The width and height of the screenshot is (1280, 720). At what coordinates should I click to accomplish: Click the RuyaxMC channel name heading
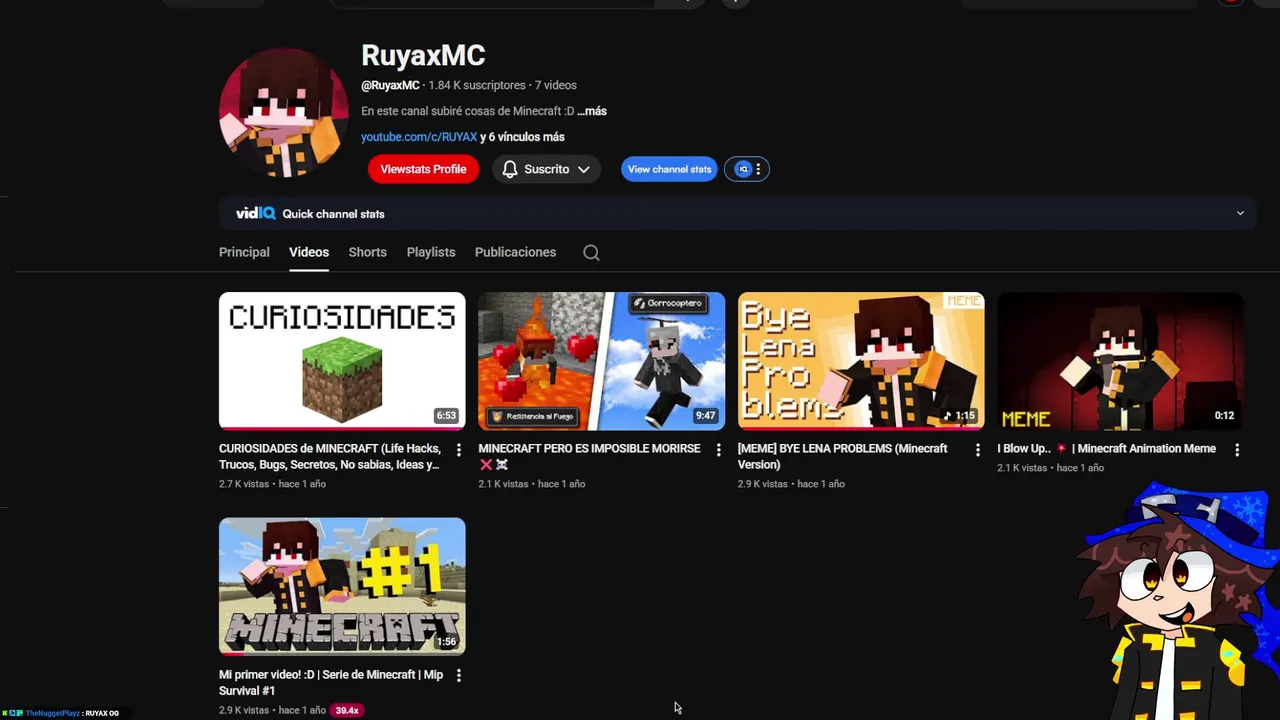point(423,55)
